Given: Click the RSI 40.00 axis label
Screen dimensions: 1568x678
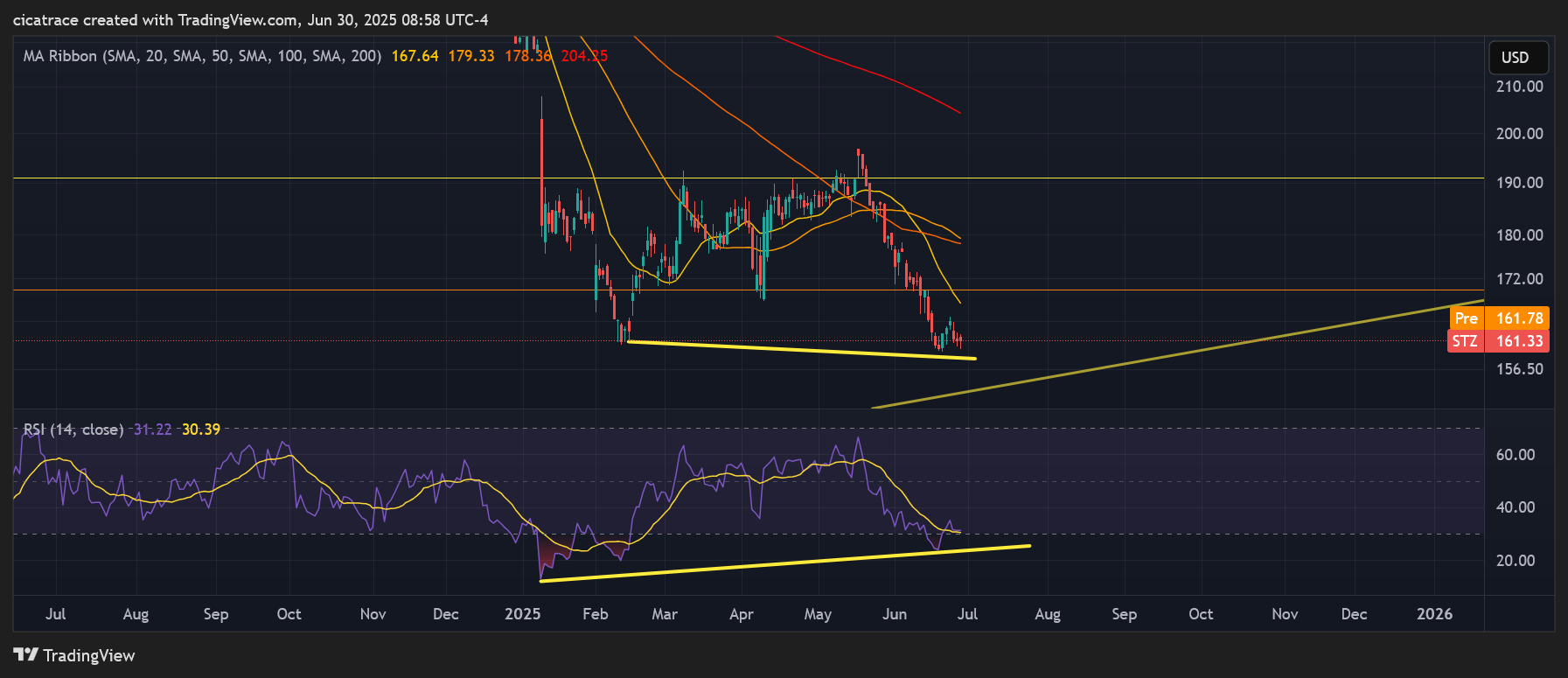Looking at the screenshot, I should click(x=1516, y=507).
